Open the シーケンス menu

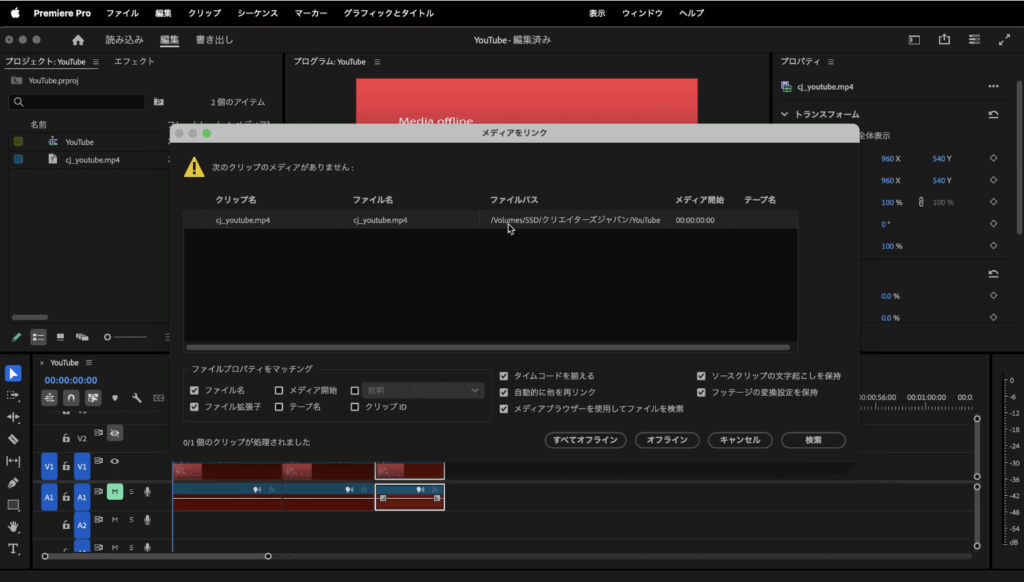click(258, 13)
